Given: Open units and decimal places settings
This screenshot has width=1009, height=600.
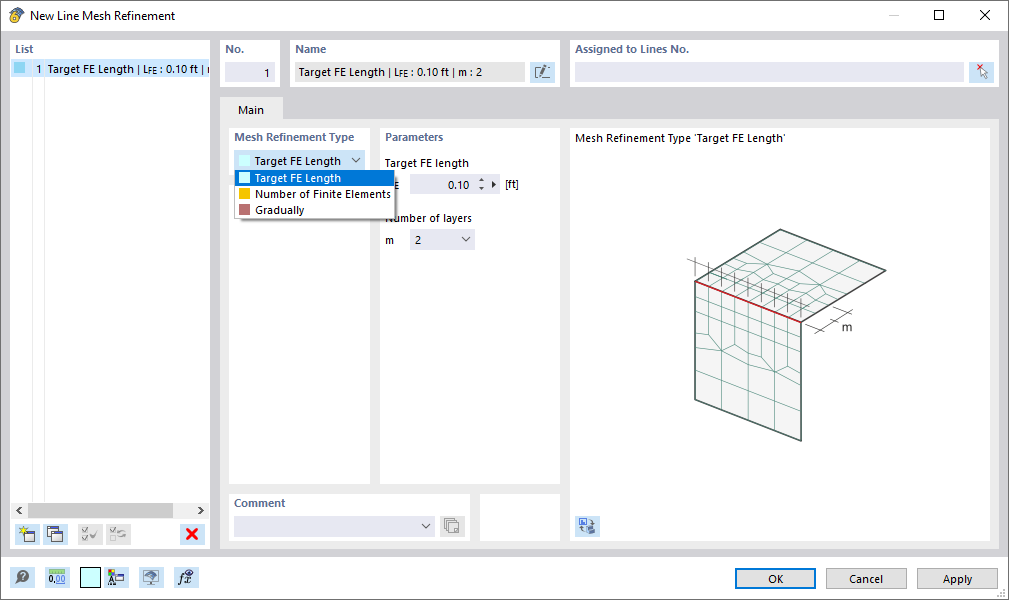Looking at the screenshot, I should pyautogui.click(x=57, y=577).
